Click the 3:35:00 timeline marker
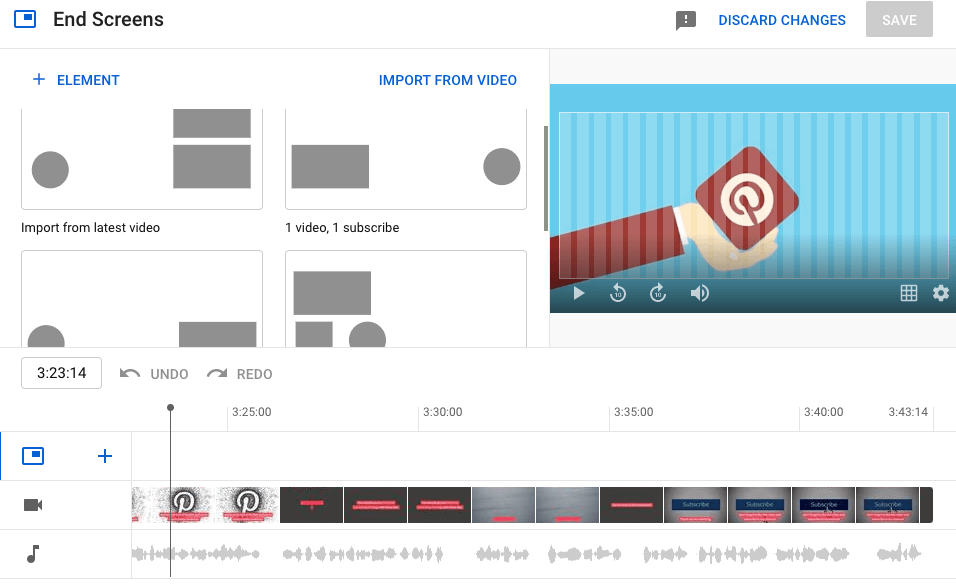 pos(633,412)
